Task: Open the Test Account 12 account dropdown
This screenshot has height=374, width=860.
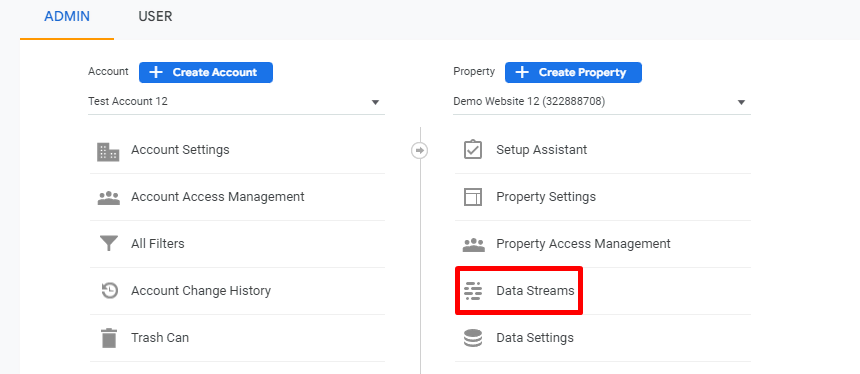Action: click(x=236, y=102)
